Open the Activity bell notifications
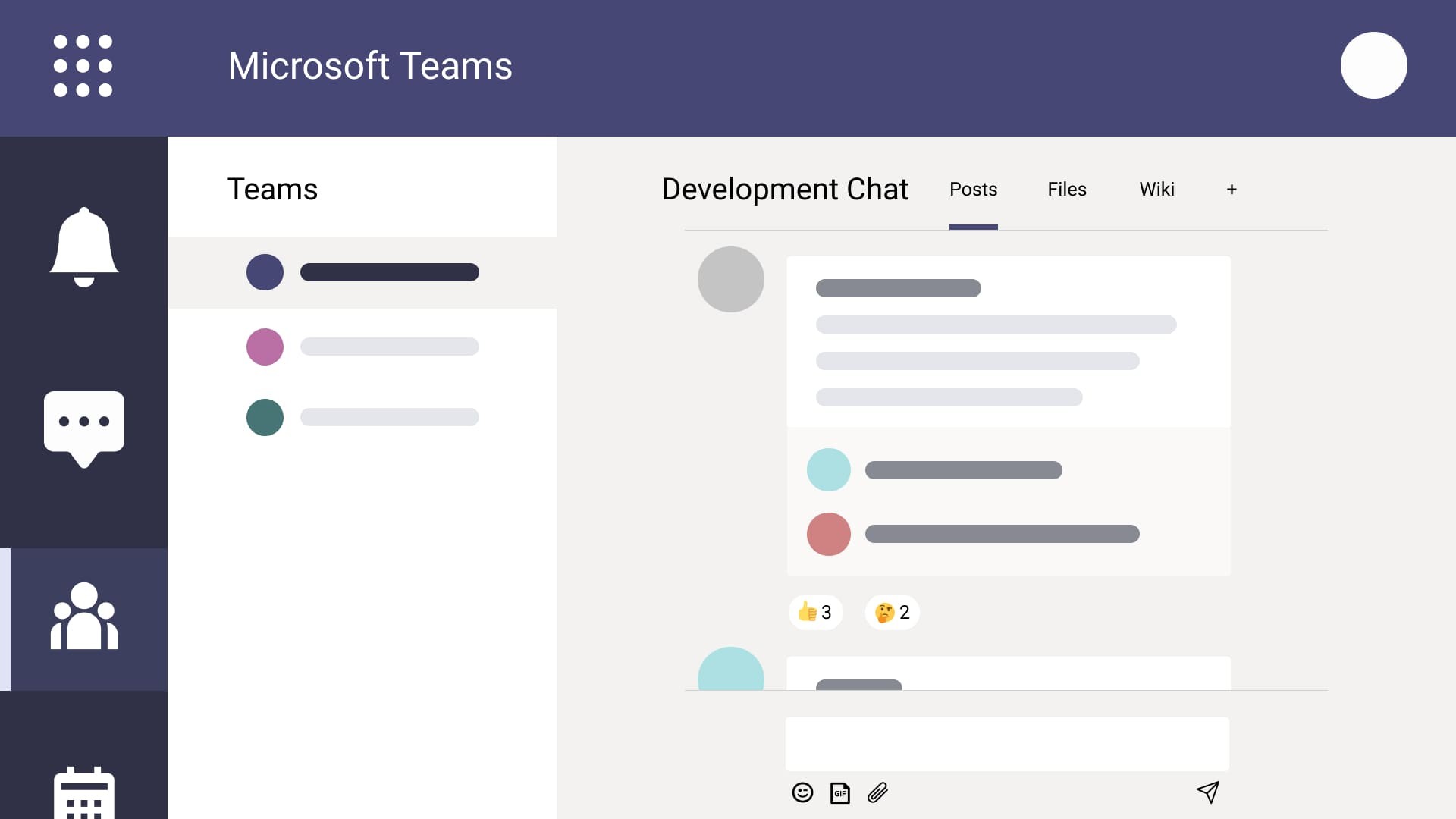The image size is (1456, 819). click(x=83, y=247)
